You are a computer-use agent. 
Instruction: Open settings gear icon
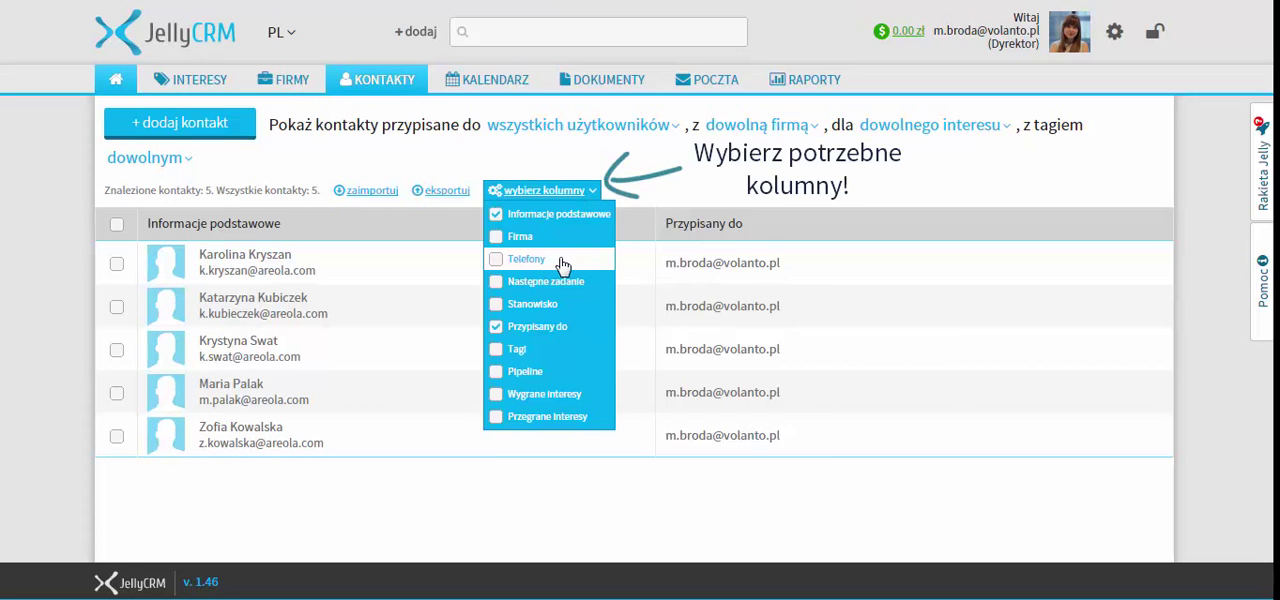click(x=1114, y=32)
